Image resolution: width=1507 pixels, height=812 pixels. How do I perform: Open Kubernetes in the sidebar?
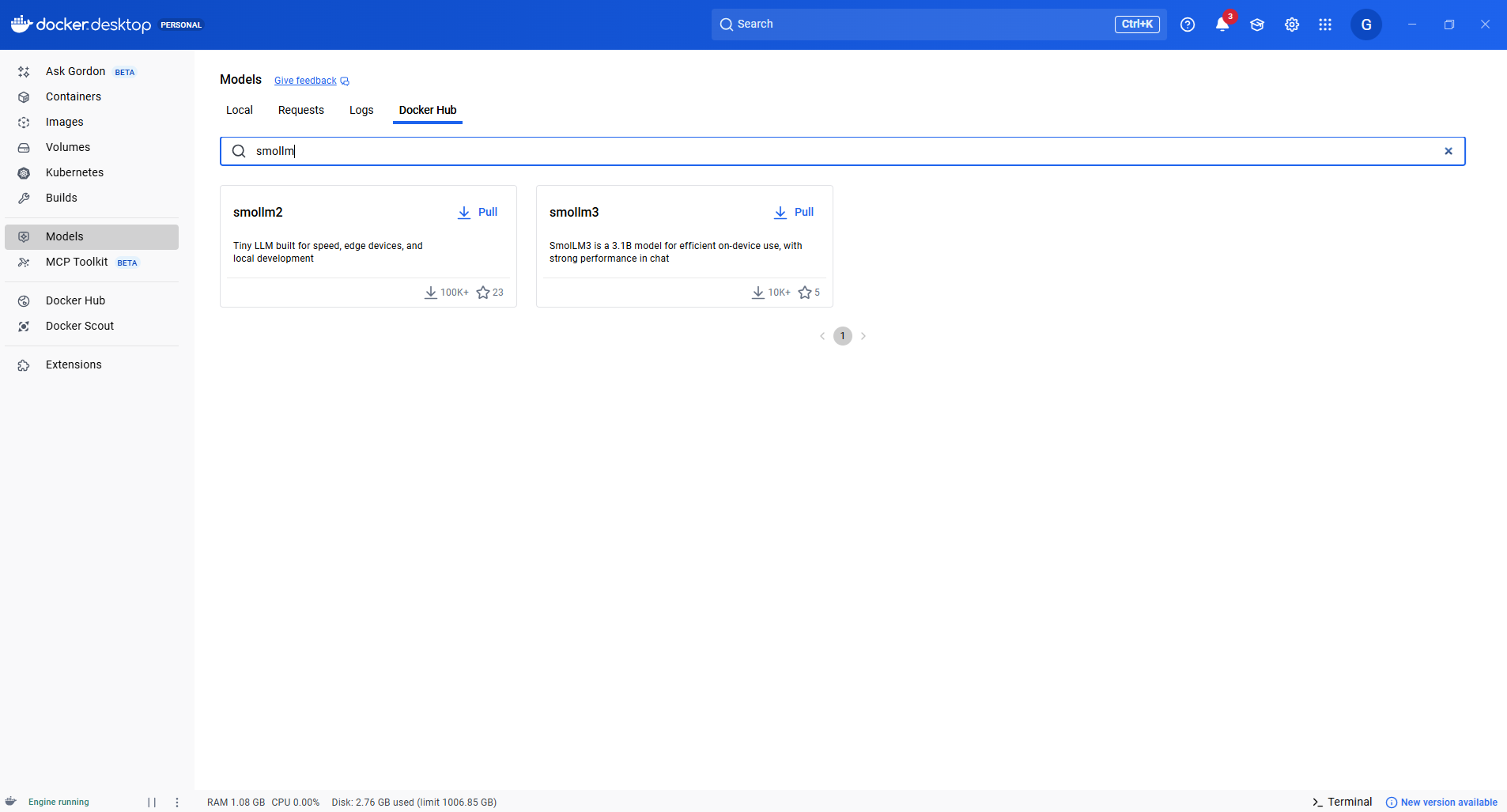coord(92,172)
